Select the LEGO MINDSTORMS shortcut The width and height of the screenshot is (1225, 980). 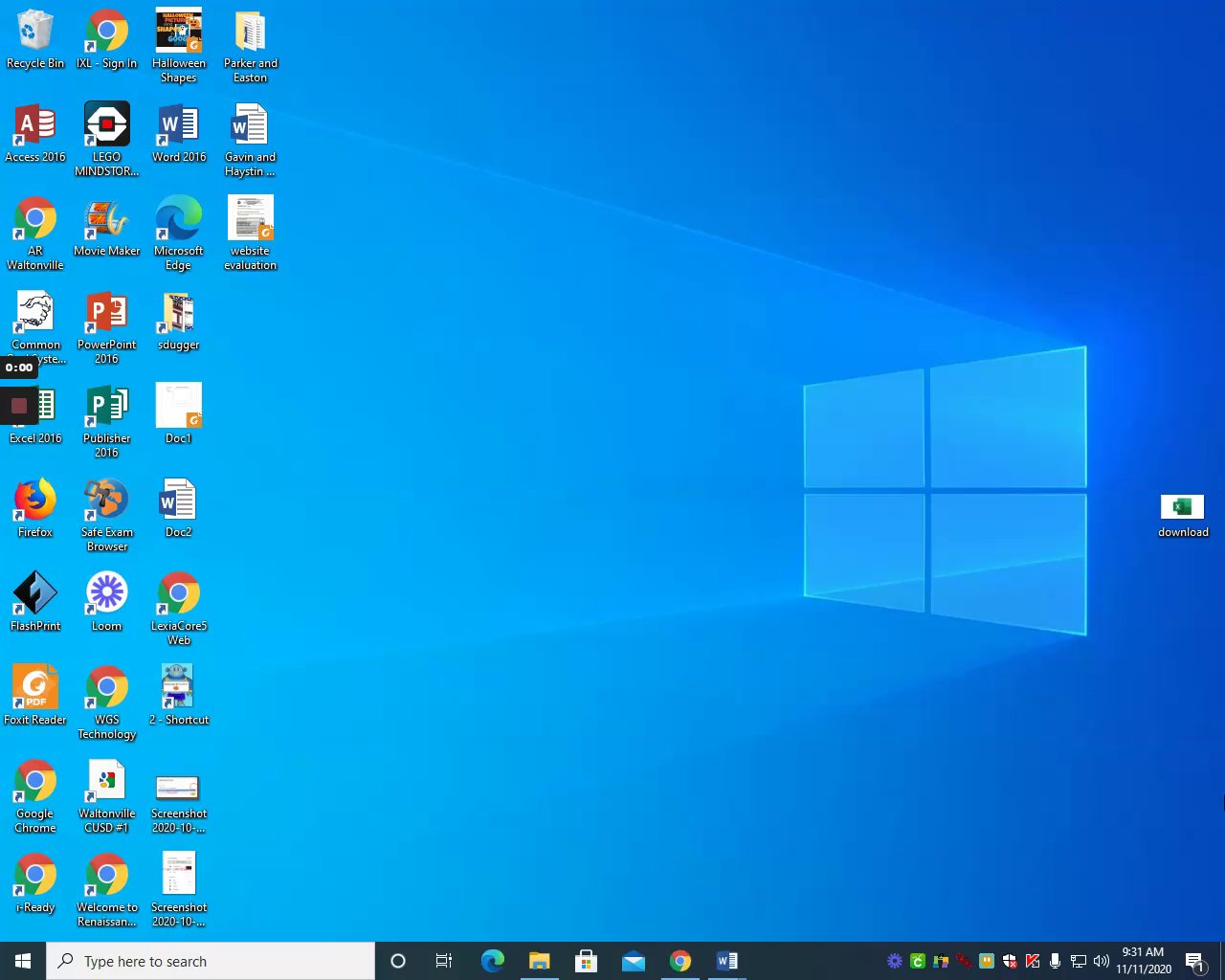107,140
